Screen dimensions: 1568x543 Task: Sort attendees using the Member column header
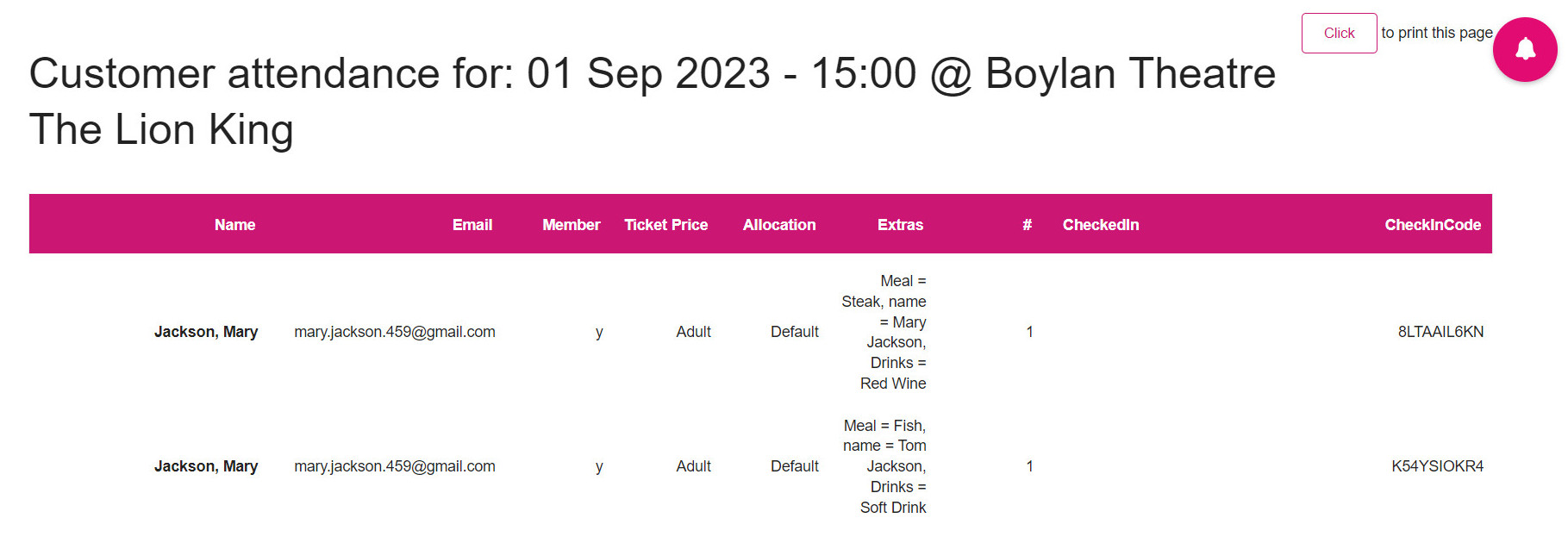click(571, 224)
